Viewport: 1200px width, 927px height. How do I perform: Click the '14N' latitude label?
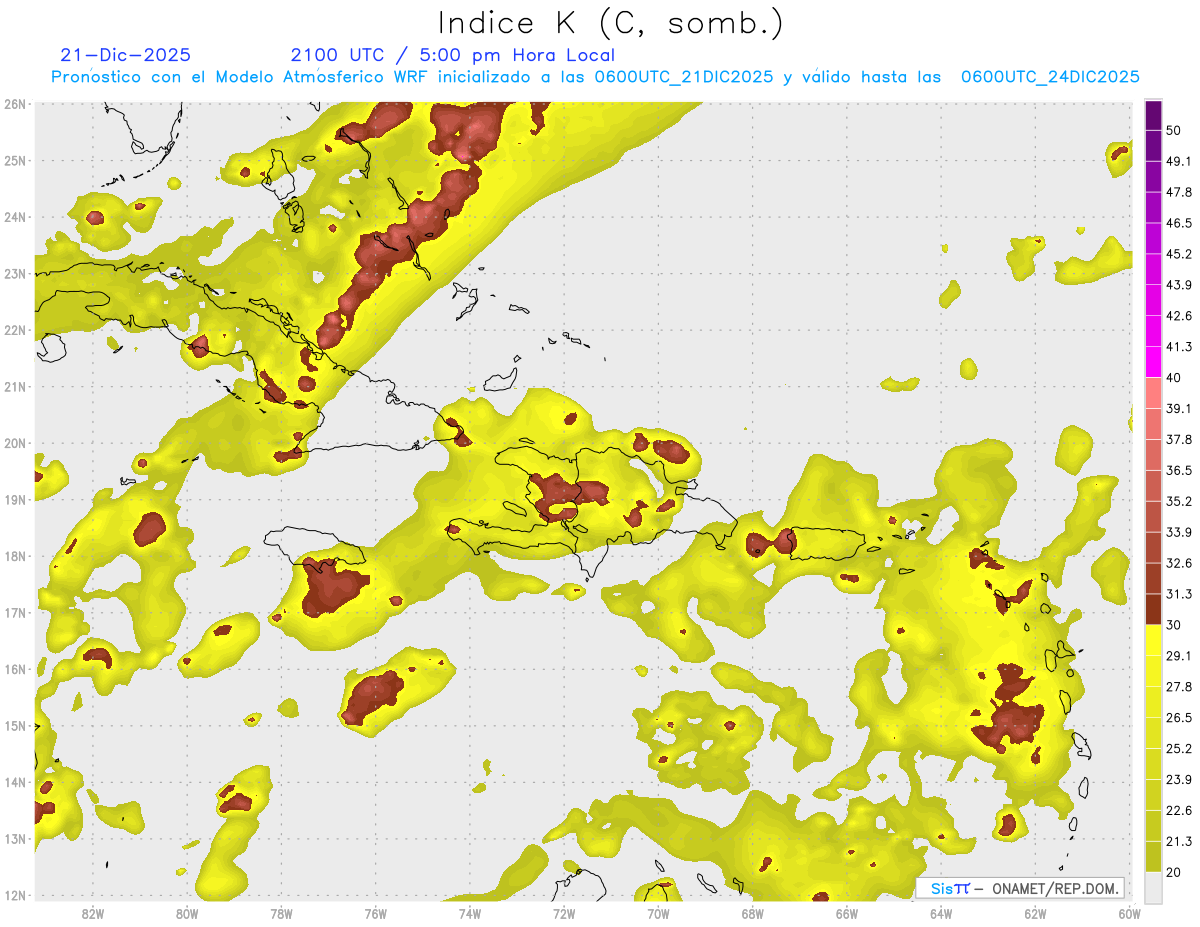(15, 782)
